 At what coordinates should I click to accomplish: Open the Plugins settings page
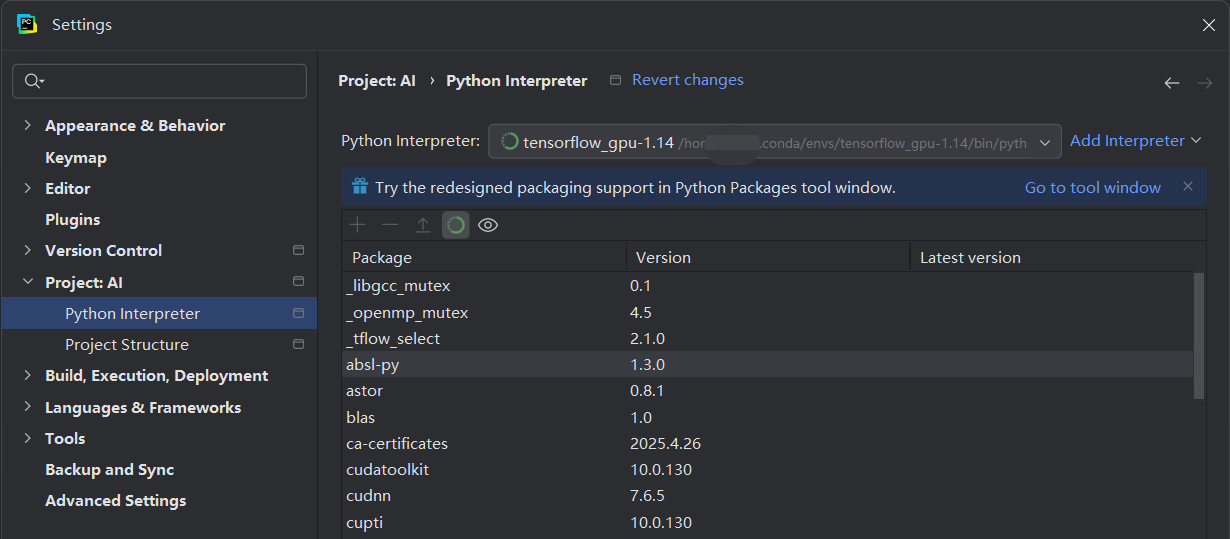[x=73, y=220]
